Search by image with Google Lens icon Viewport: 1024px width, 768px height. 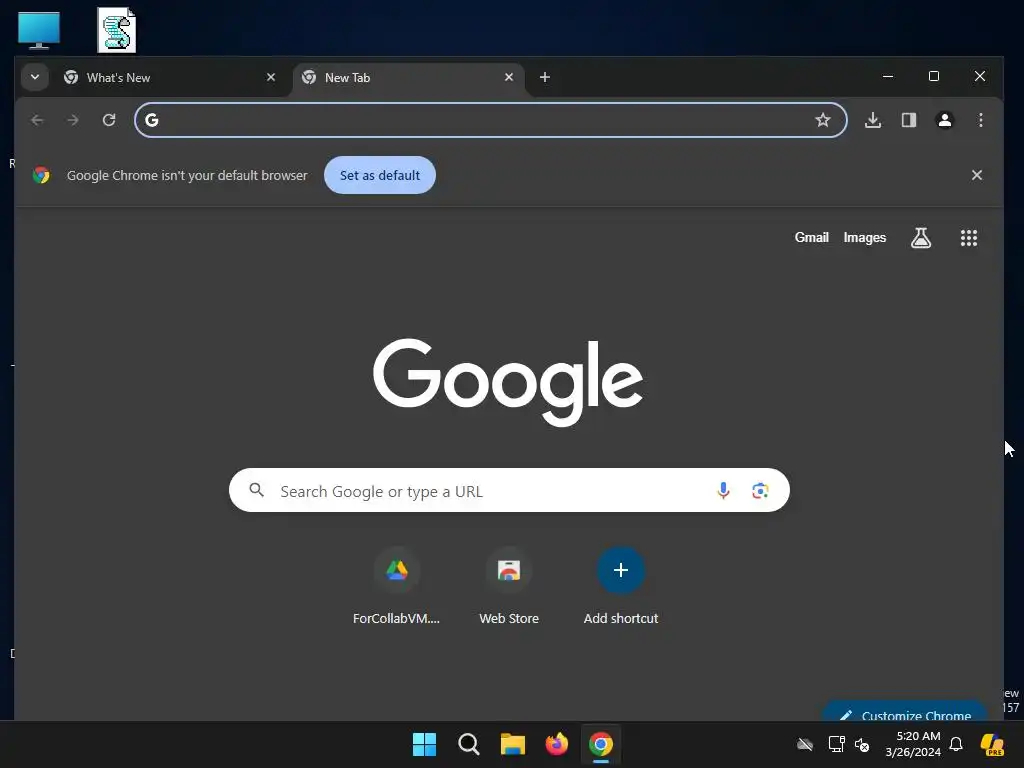(760, 490)
